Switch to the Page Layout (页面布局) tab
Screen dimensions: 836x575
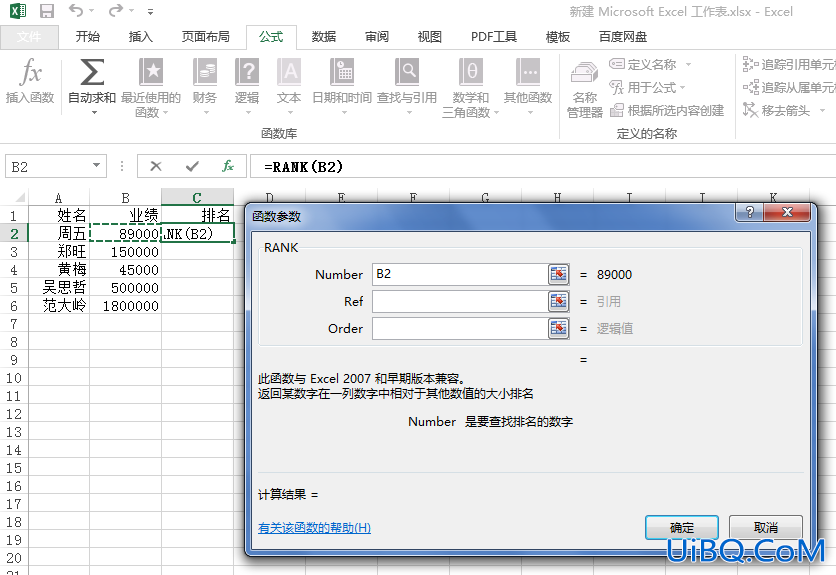[x=205, y=37]
